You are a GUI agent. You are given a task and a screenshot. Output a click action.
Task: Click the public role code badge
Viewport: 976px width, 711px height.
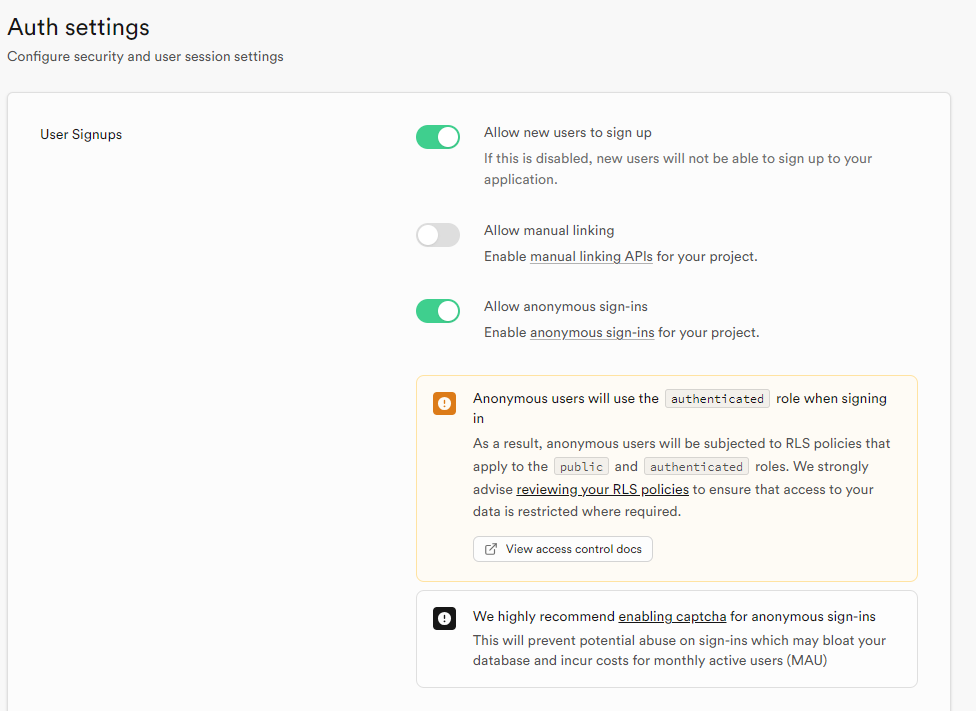(581, 467)
